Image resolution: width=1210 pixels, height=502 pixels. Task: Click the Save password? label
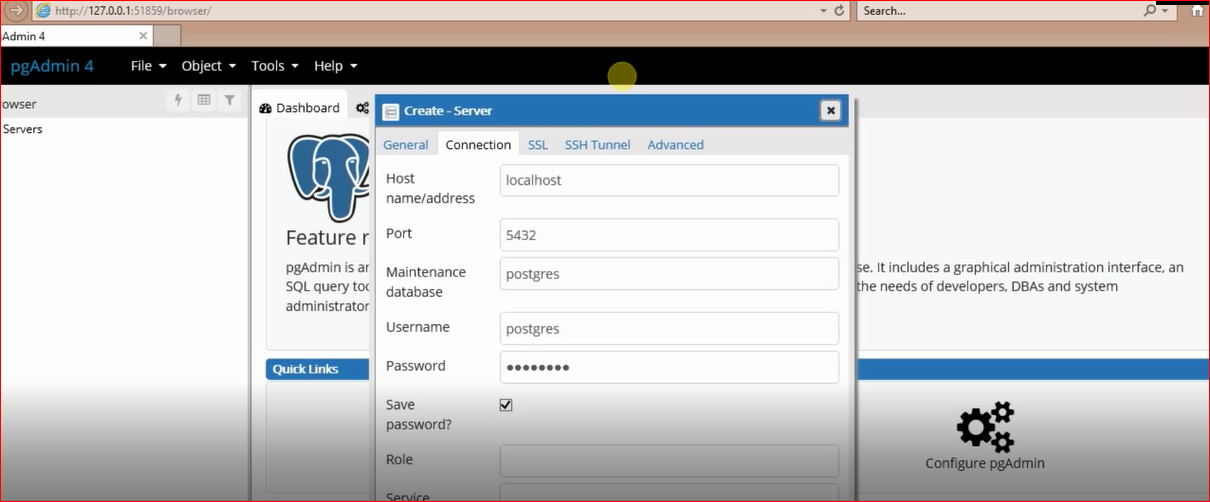point(419,415)
